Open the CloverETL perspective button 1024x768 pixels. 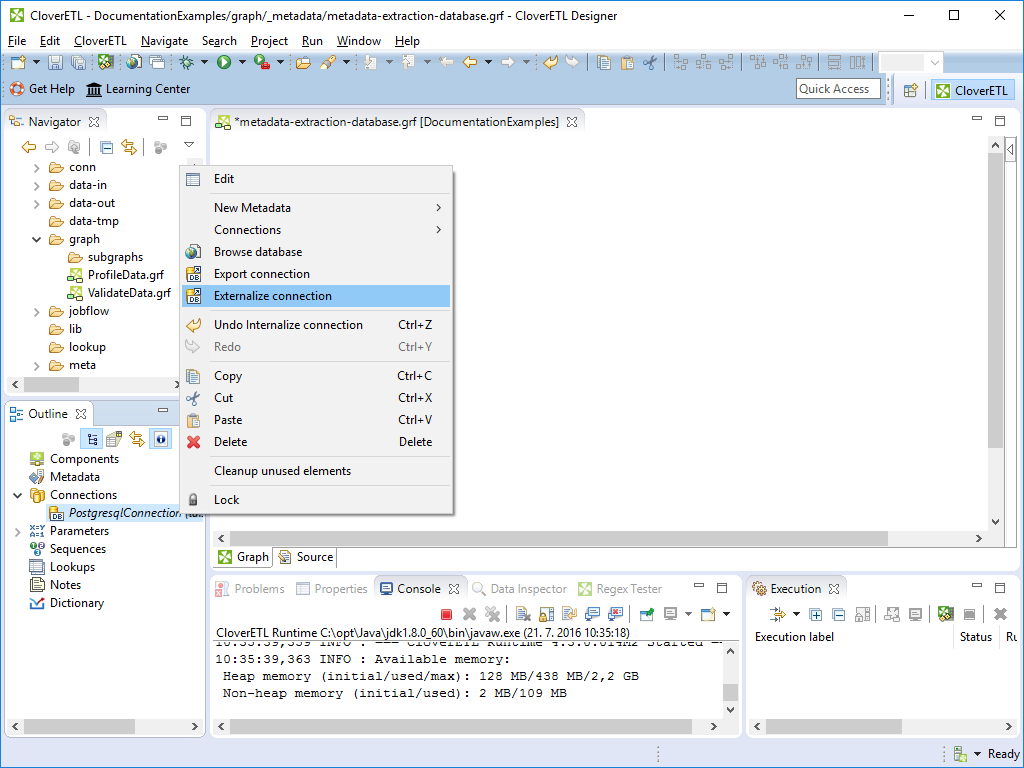click(x=971, y=90)
